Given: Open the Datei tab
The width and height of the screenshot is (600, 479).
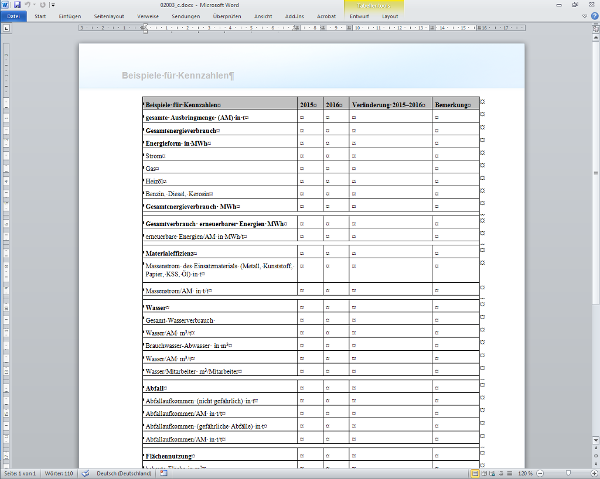Looking at the screenshot, I should [12, 17].
